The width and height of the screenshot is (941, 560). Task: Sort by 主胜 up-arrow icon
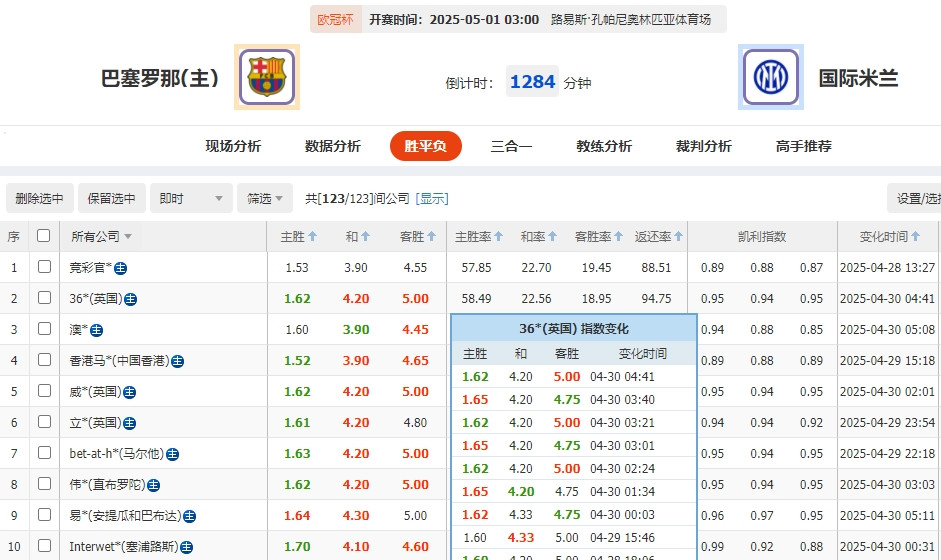(x=313, y=236)
